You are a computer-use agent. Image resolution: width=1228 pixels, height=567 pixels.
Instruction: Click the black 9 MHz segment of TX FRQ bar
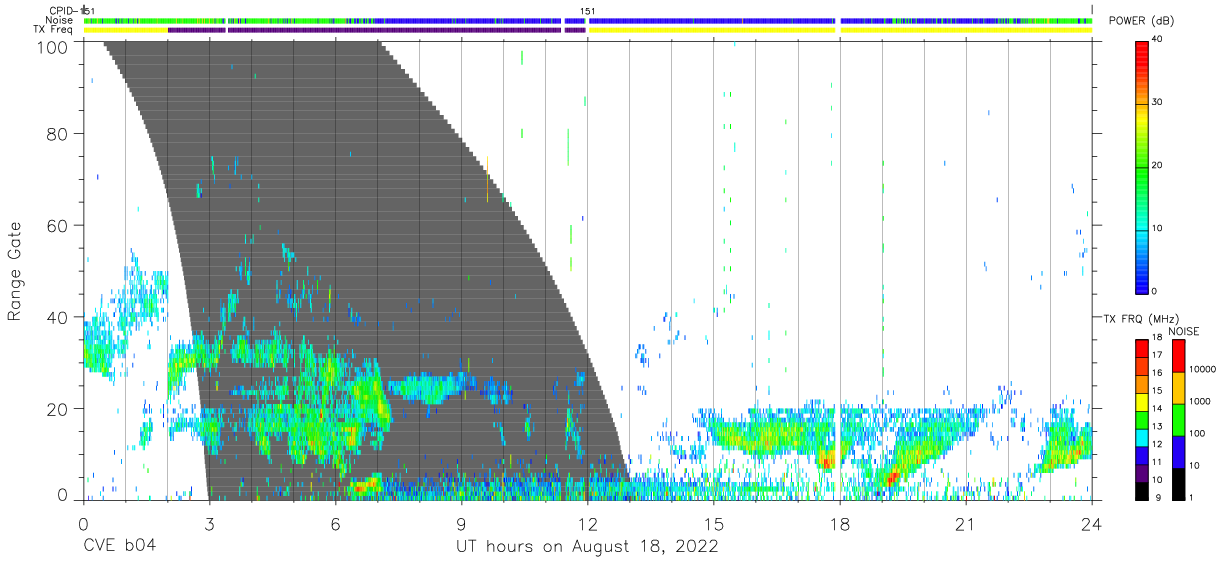[x=1141, y=491]
